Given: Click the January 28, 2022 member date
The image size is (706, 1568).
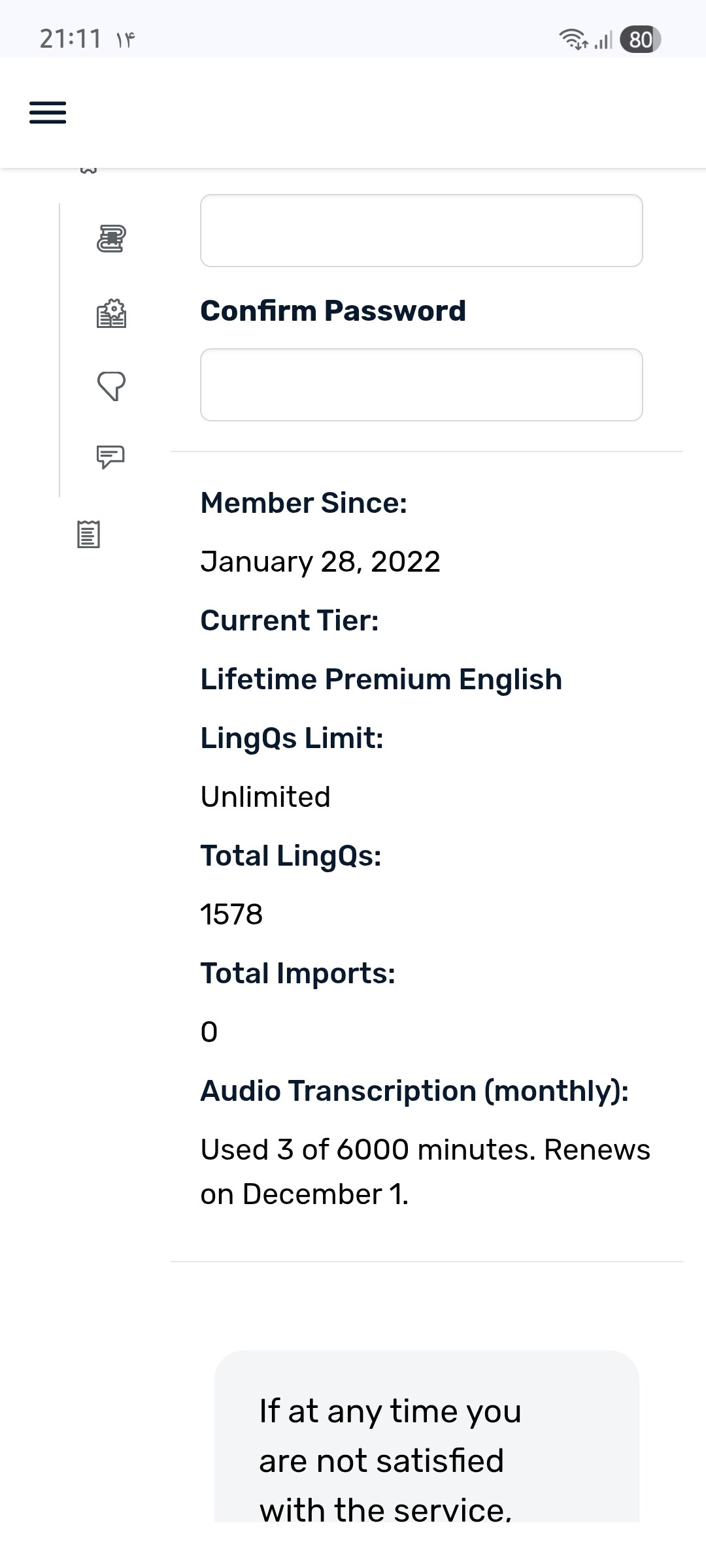Looking at the screenshot, I should 320,562.
